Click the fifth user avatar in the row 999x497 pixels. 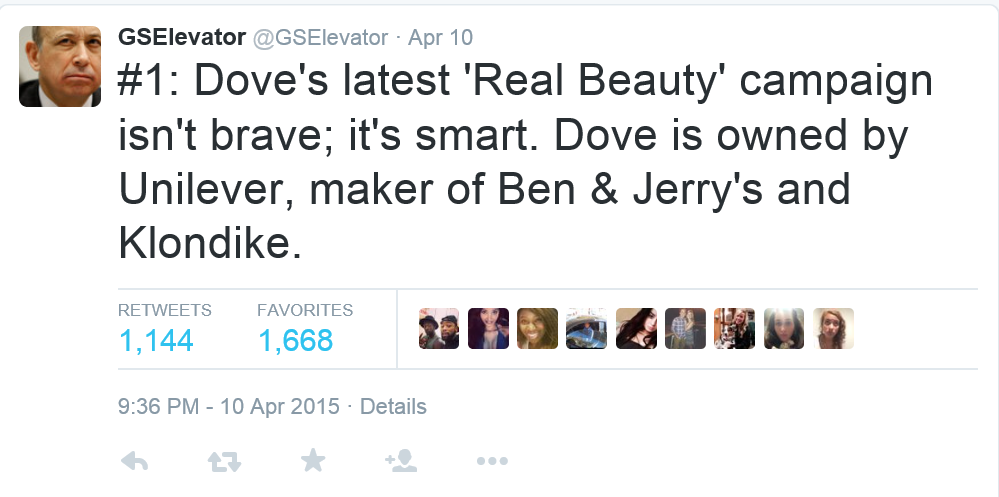(636, 328)
